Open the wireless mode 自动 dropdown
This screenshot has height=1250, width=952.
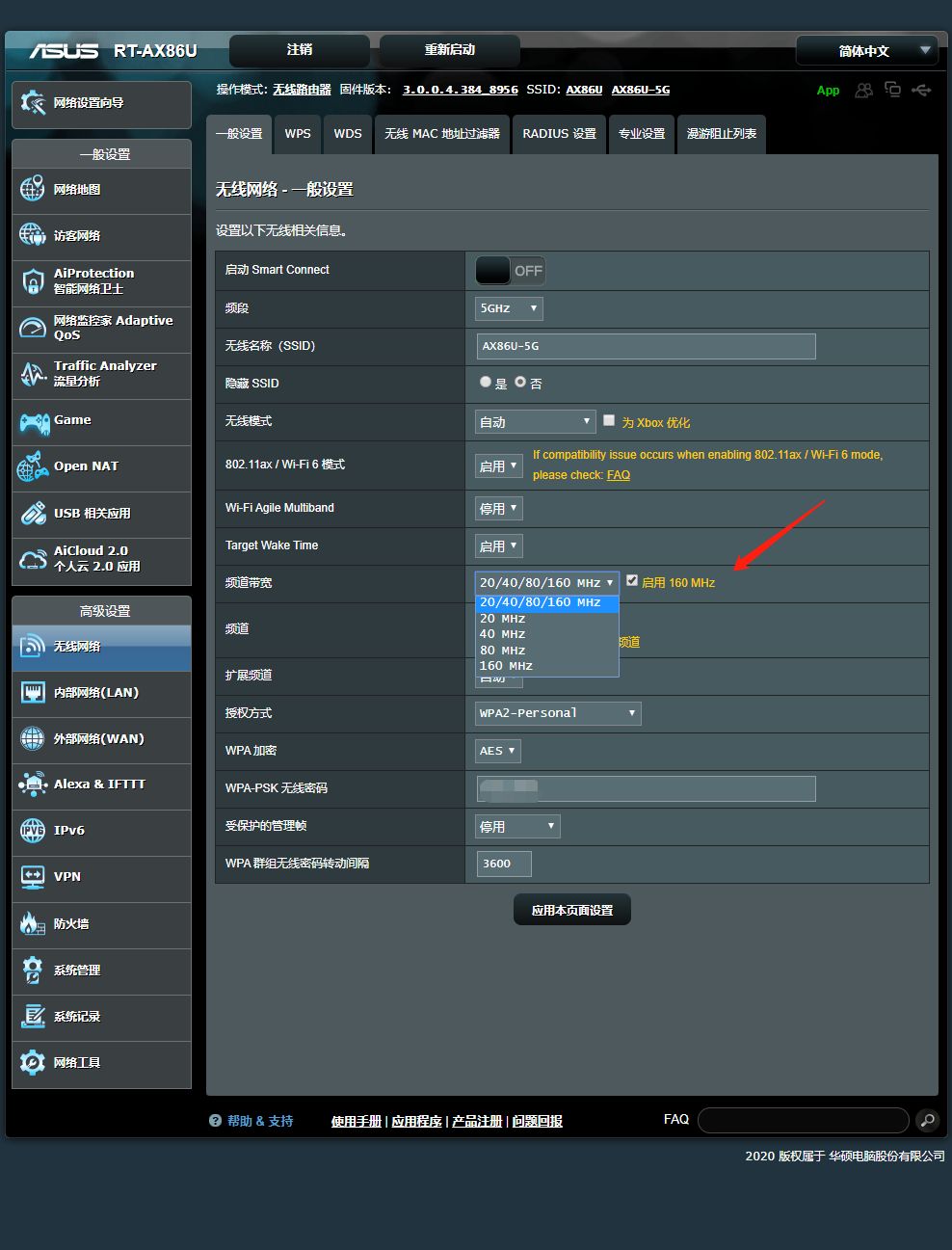[x=536, y=421]
